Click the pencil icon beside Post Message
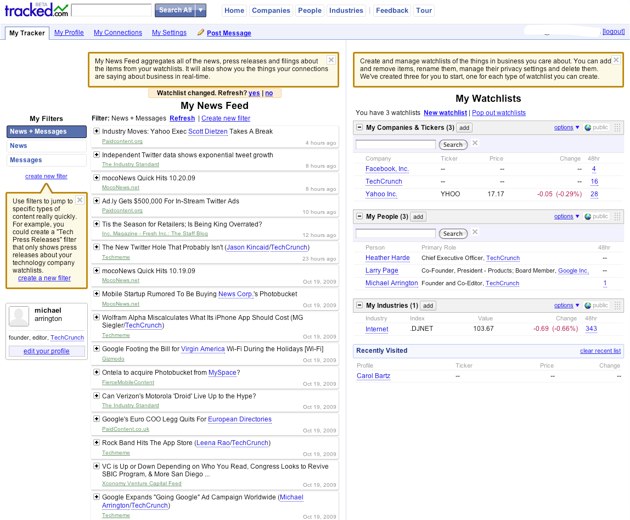The image size is (630, 520). point(199,33)
